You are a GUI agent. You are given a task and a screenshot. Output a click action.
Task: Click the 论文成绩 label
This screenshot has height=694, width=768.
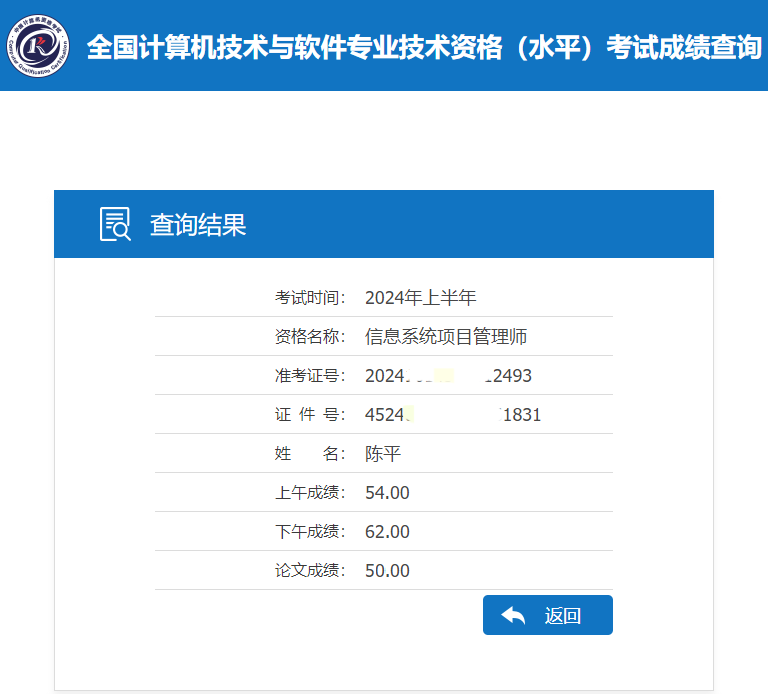(309, 571)
